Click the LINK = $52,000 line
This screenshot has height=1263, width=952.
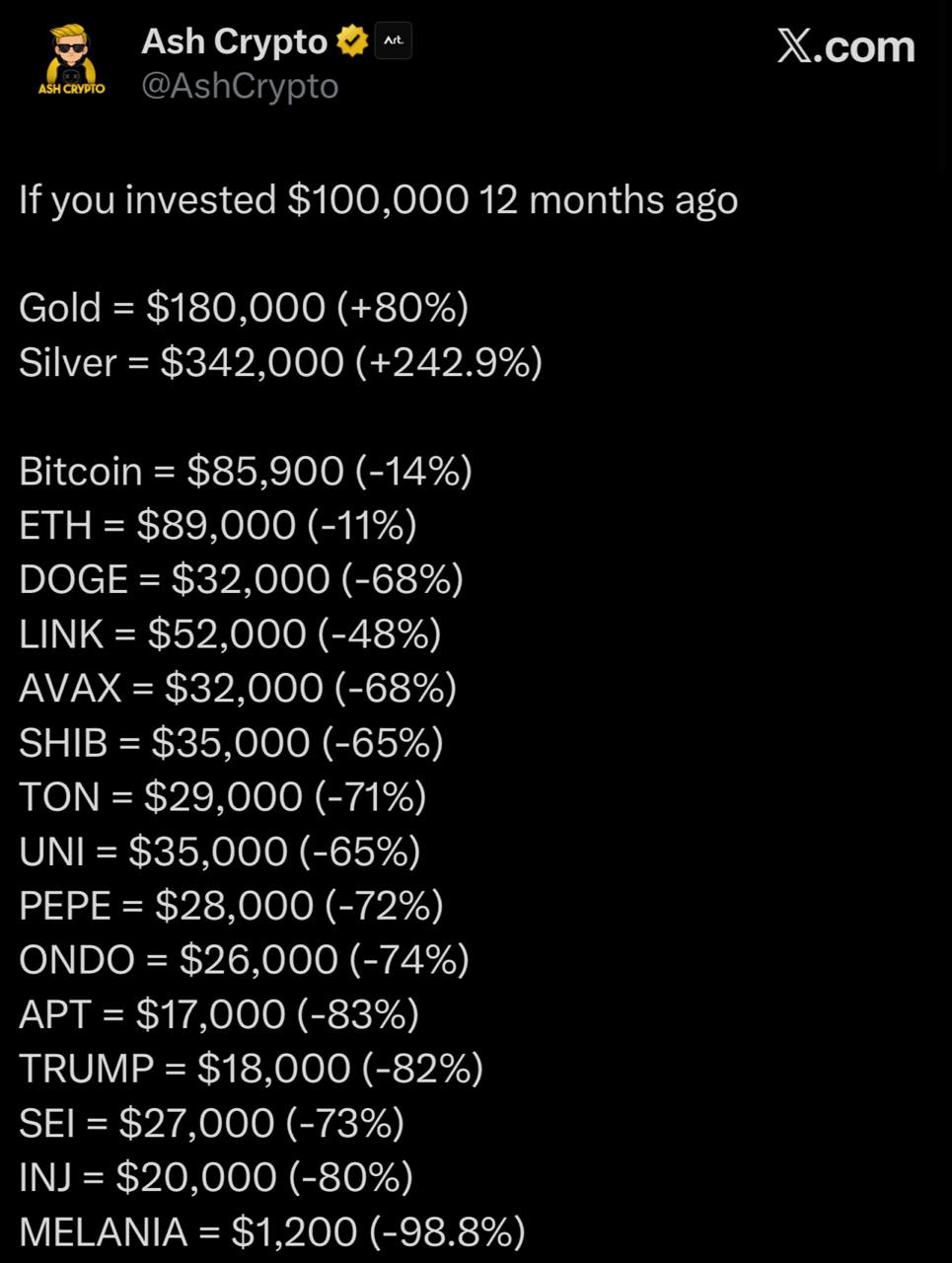(x=230, y=633)
